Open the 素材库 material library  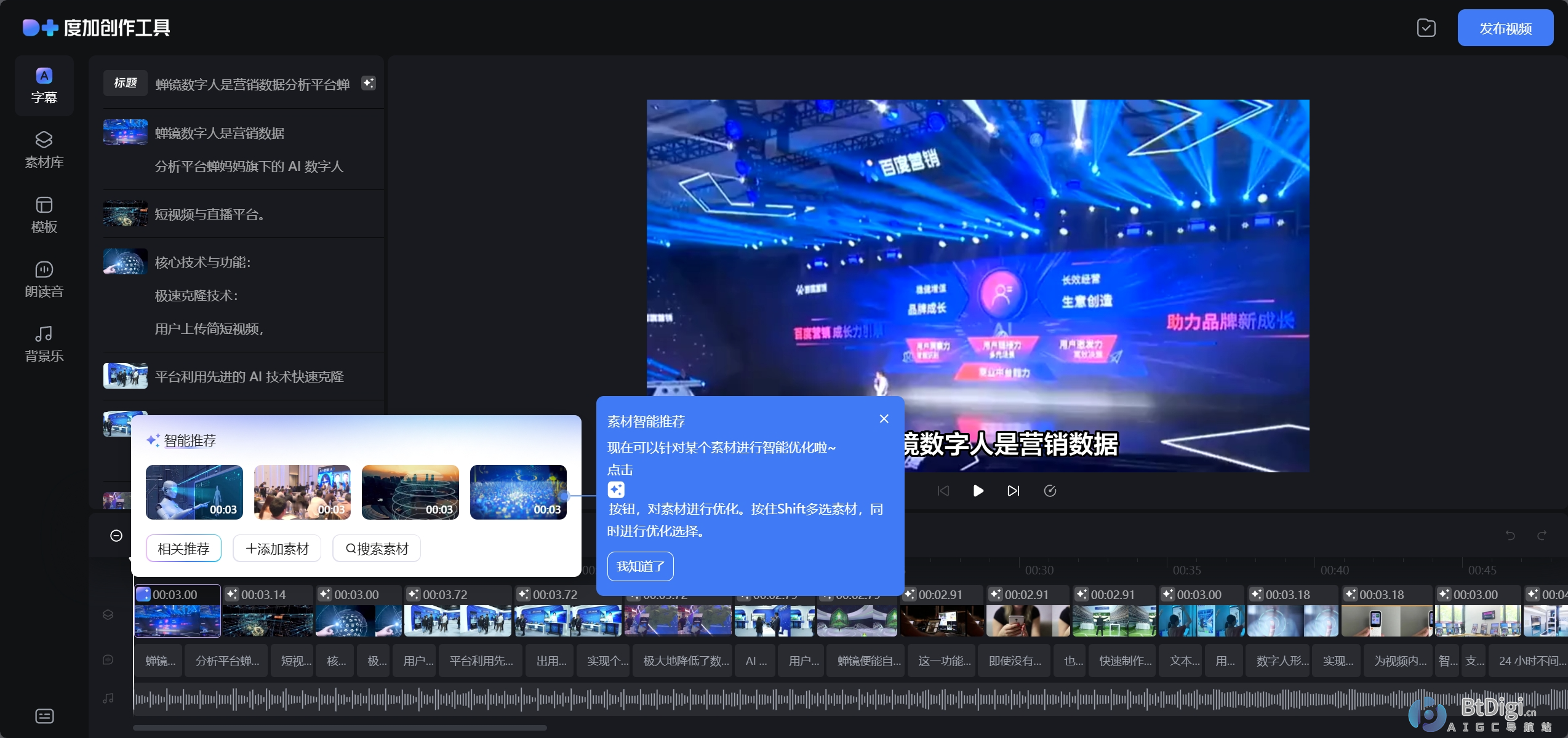pos(44,150)
